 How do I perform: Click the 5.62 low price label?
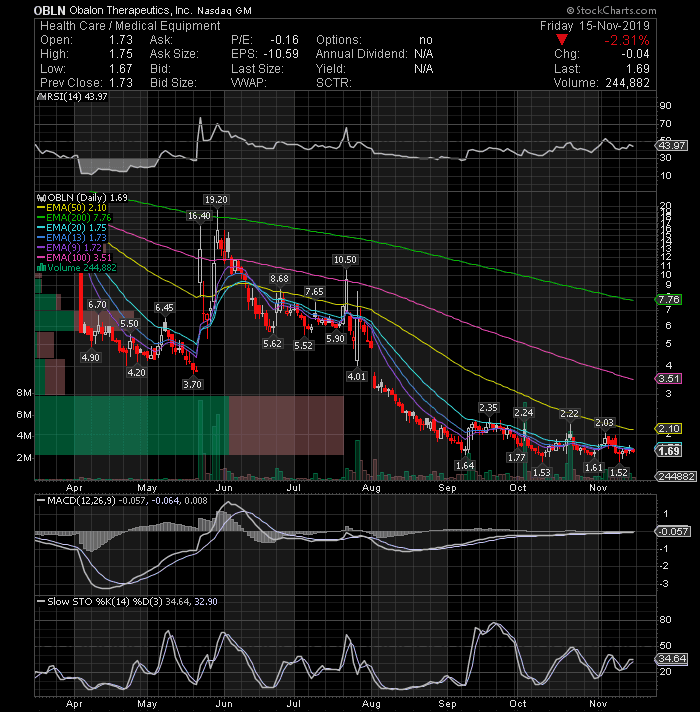tap(272, 344)
